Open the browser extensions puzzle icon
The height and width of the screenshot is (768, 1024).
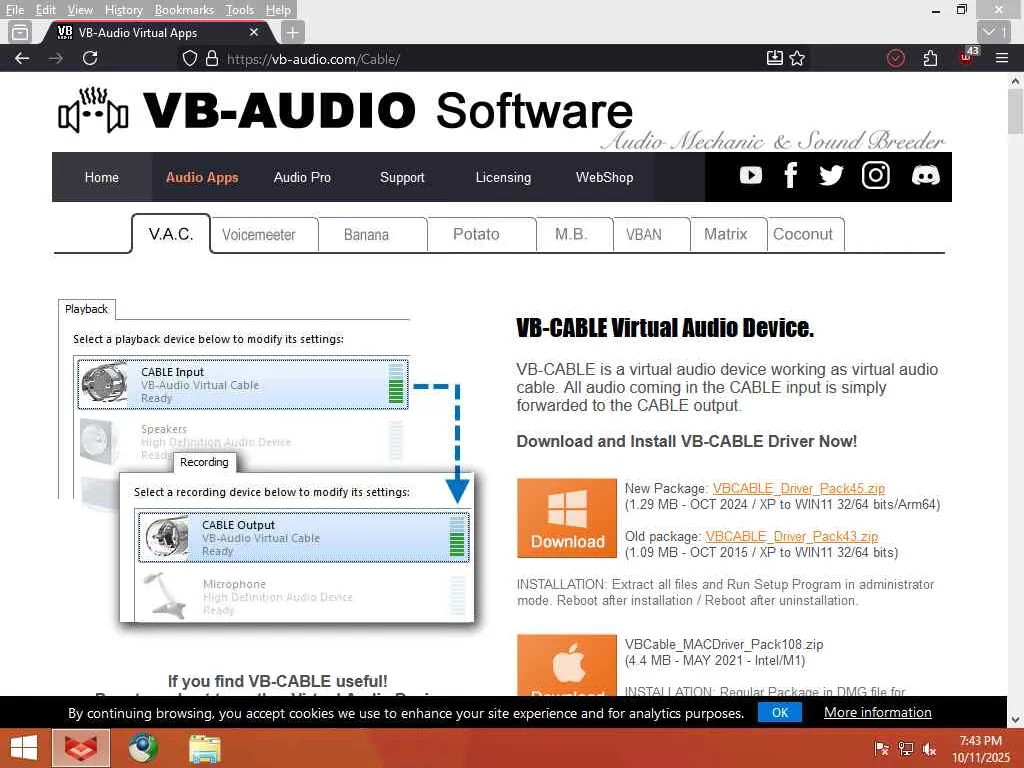pos(930,58)
